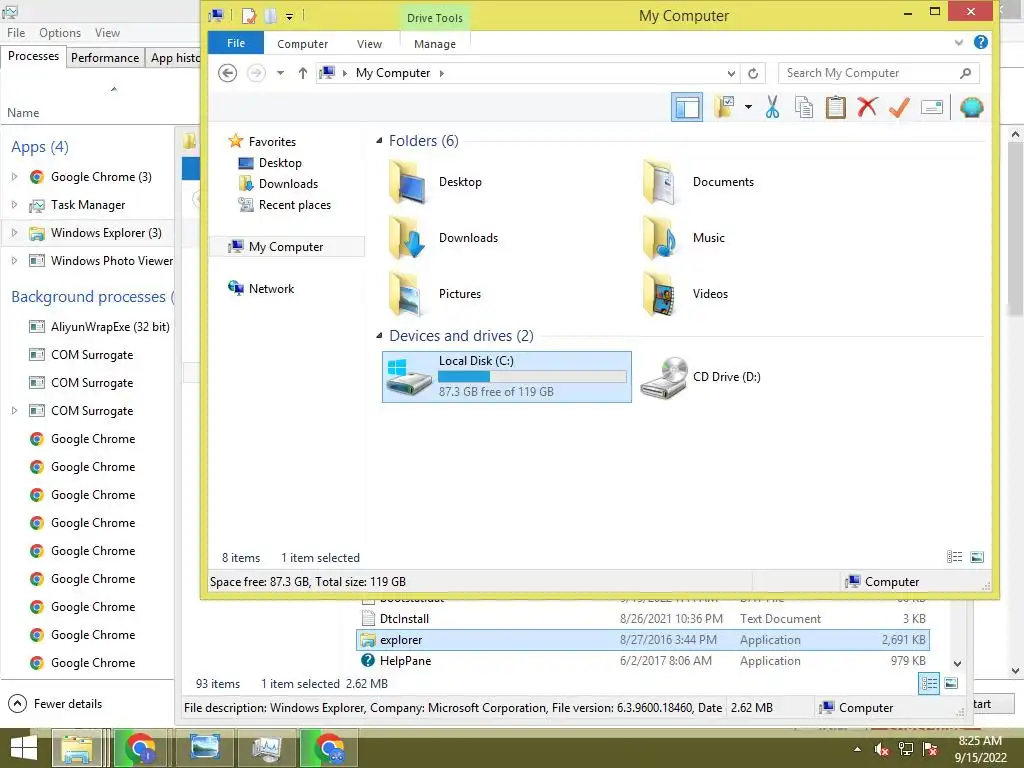The width and height of the screenshot is (1024, 768).
Task: Click the Paste clipboard icon
Action: pos(835,107)
